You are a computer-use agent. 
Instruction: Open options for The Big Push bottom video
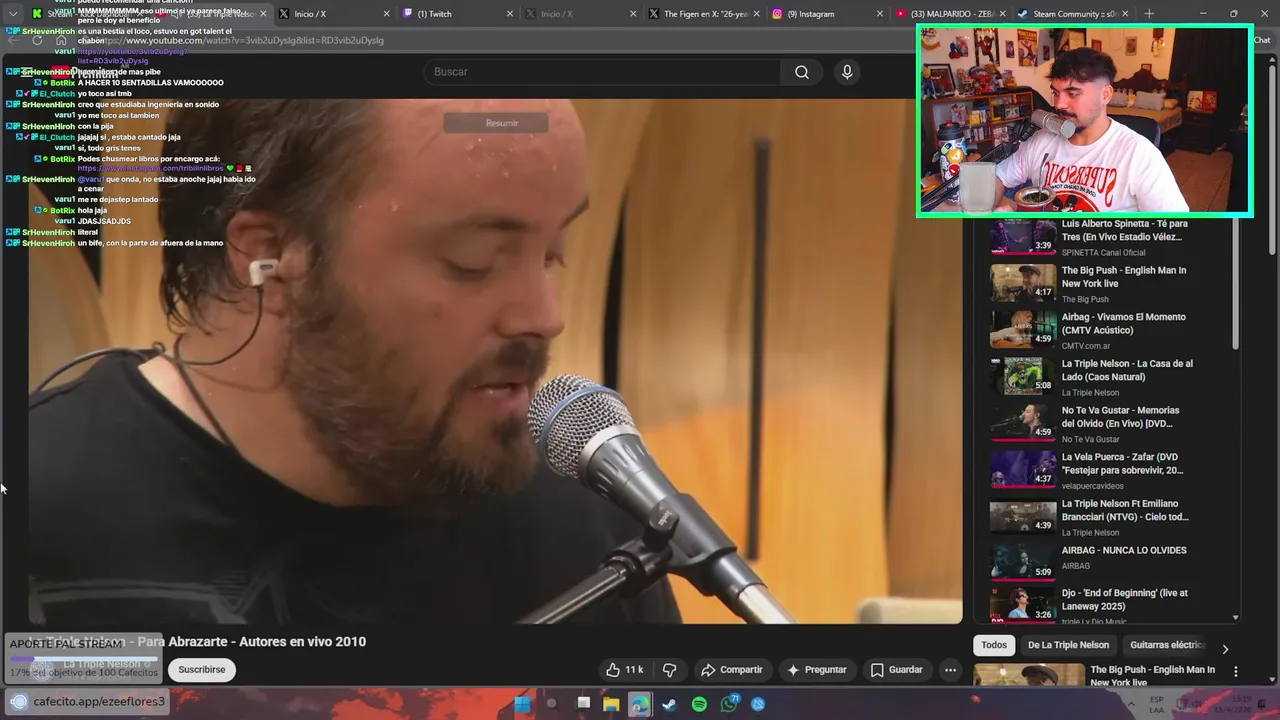point(1235,671)
